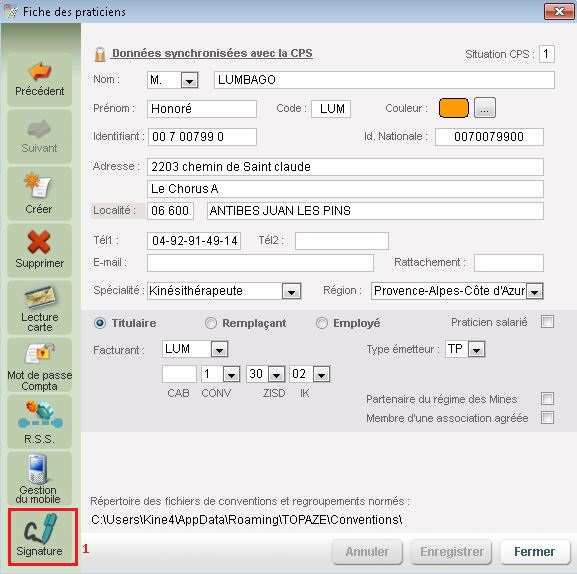Open the Type émetteur TP dropdown

click(476, 349)
